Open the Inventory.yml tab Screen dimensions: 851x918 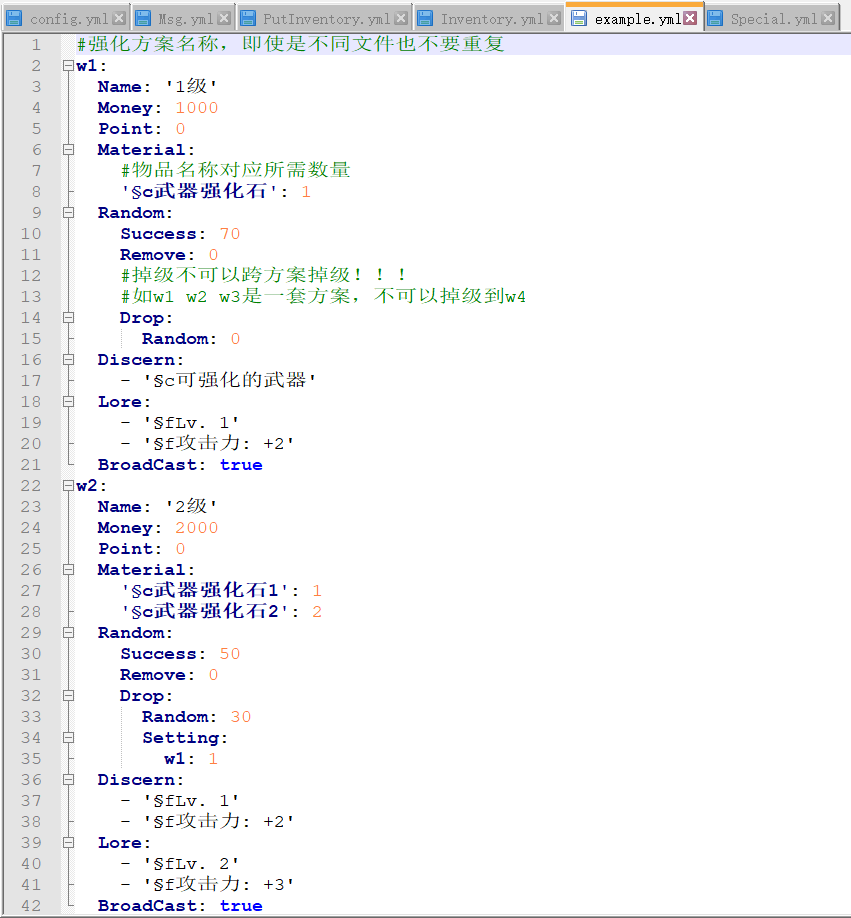(x=489, y=19)
